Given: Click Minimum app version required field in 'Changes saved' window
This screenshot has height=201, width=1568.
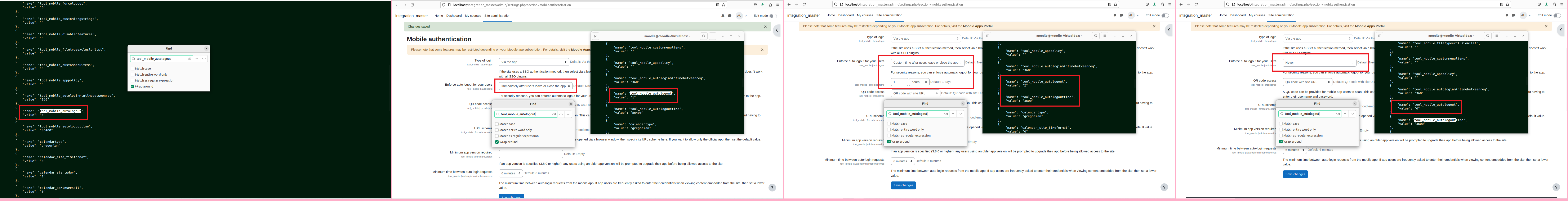Looking at the screenshot, I should 531,154.
